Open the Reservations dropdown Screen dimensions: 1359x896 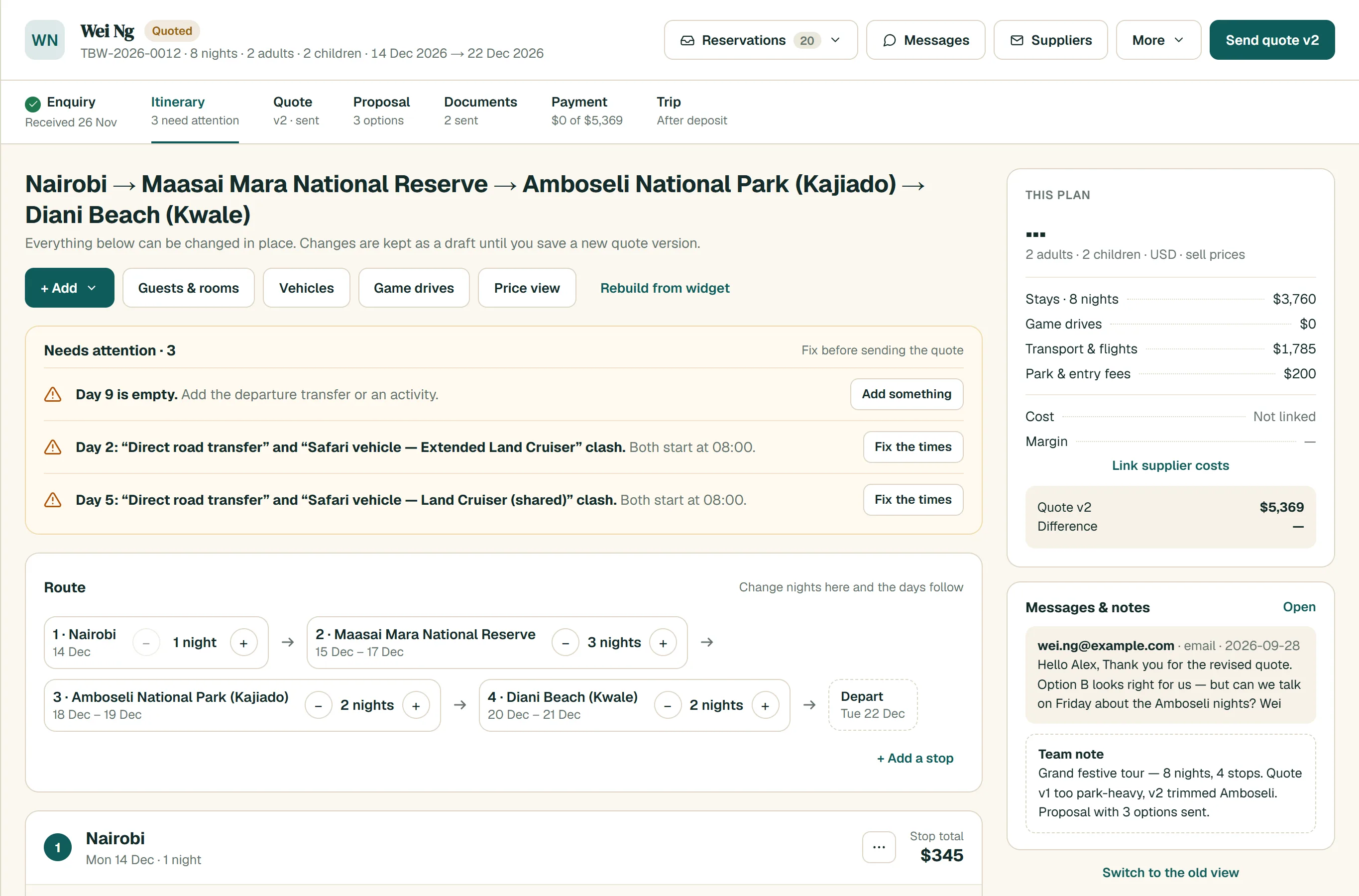point(761,40)
